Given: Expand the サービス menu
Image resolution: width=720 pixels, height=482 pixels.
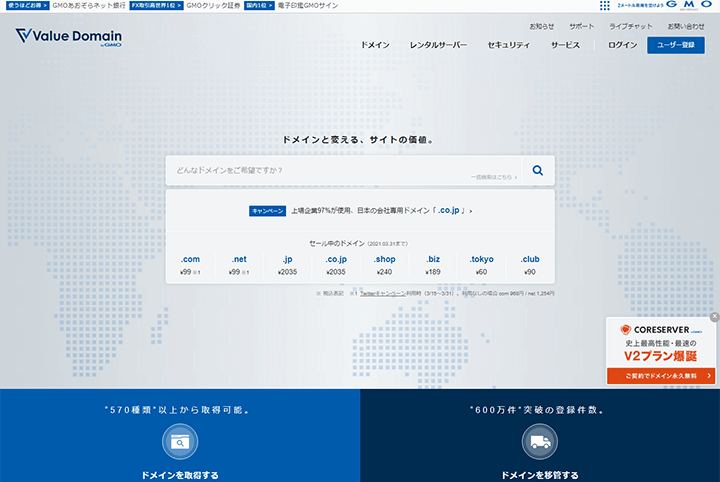Looking at the screenshot, I should pos(565,46).
